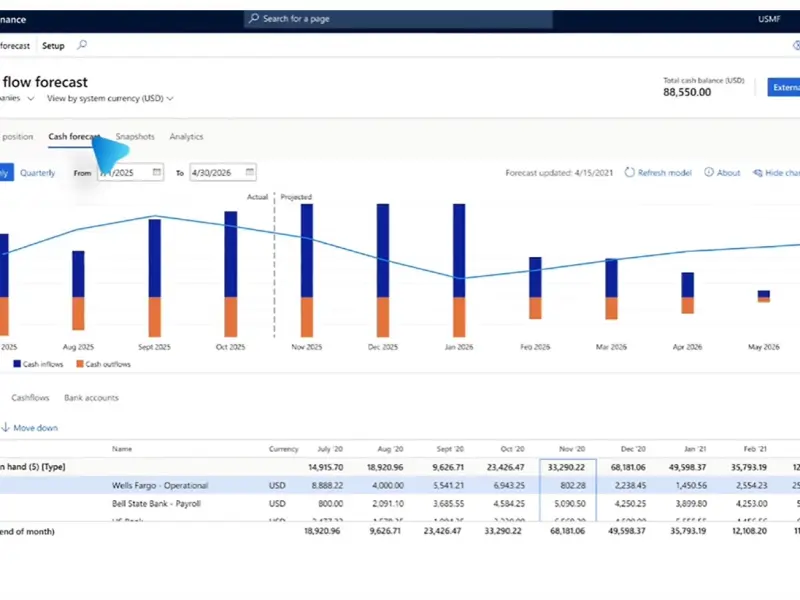
Task: Click the magnifier icon in the page search bar
Action: pos(254,19)
